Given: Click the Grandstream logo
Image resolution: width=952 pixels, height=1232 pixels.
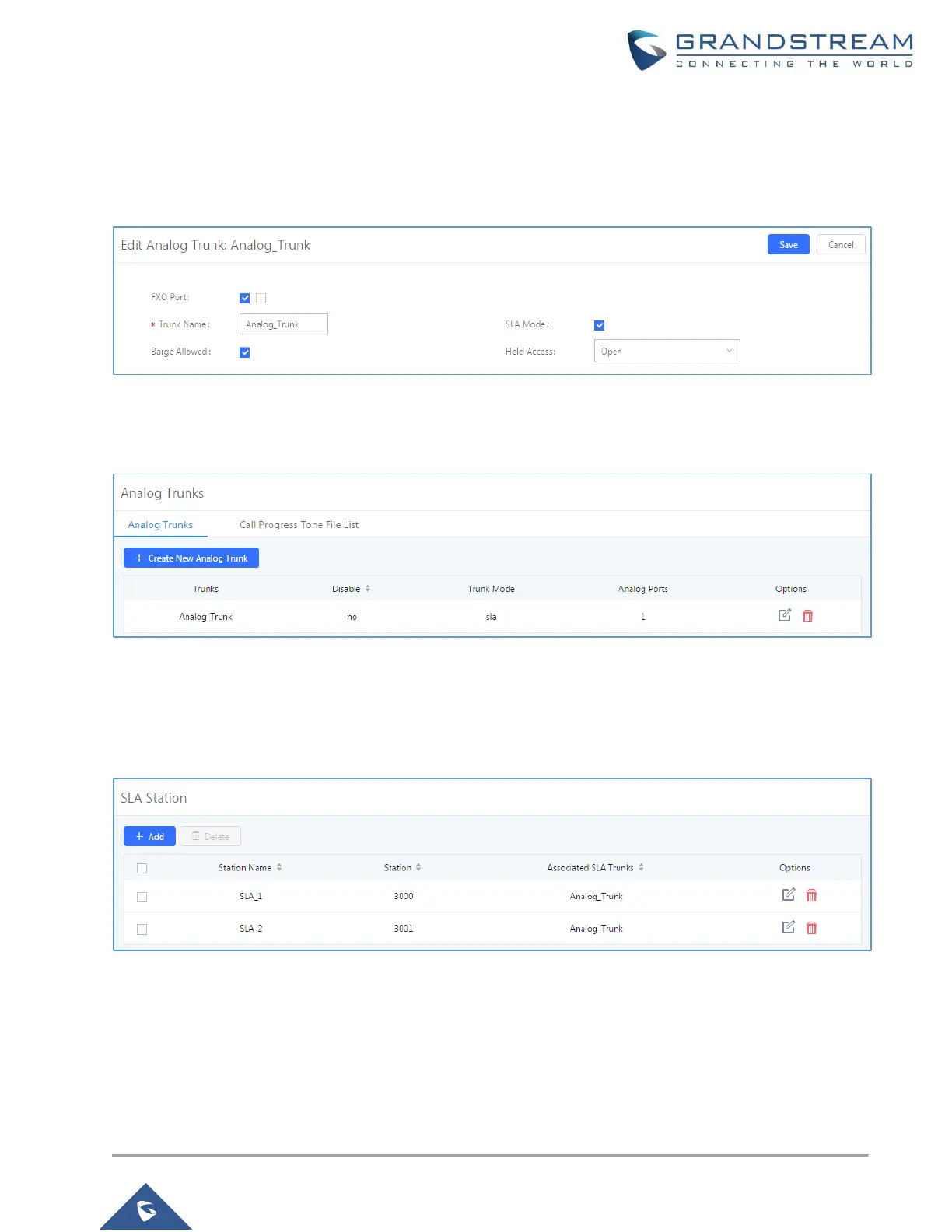Looking at the screenshot, I should 770,51.
